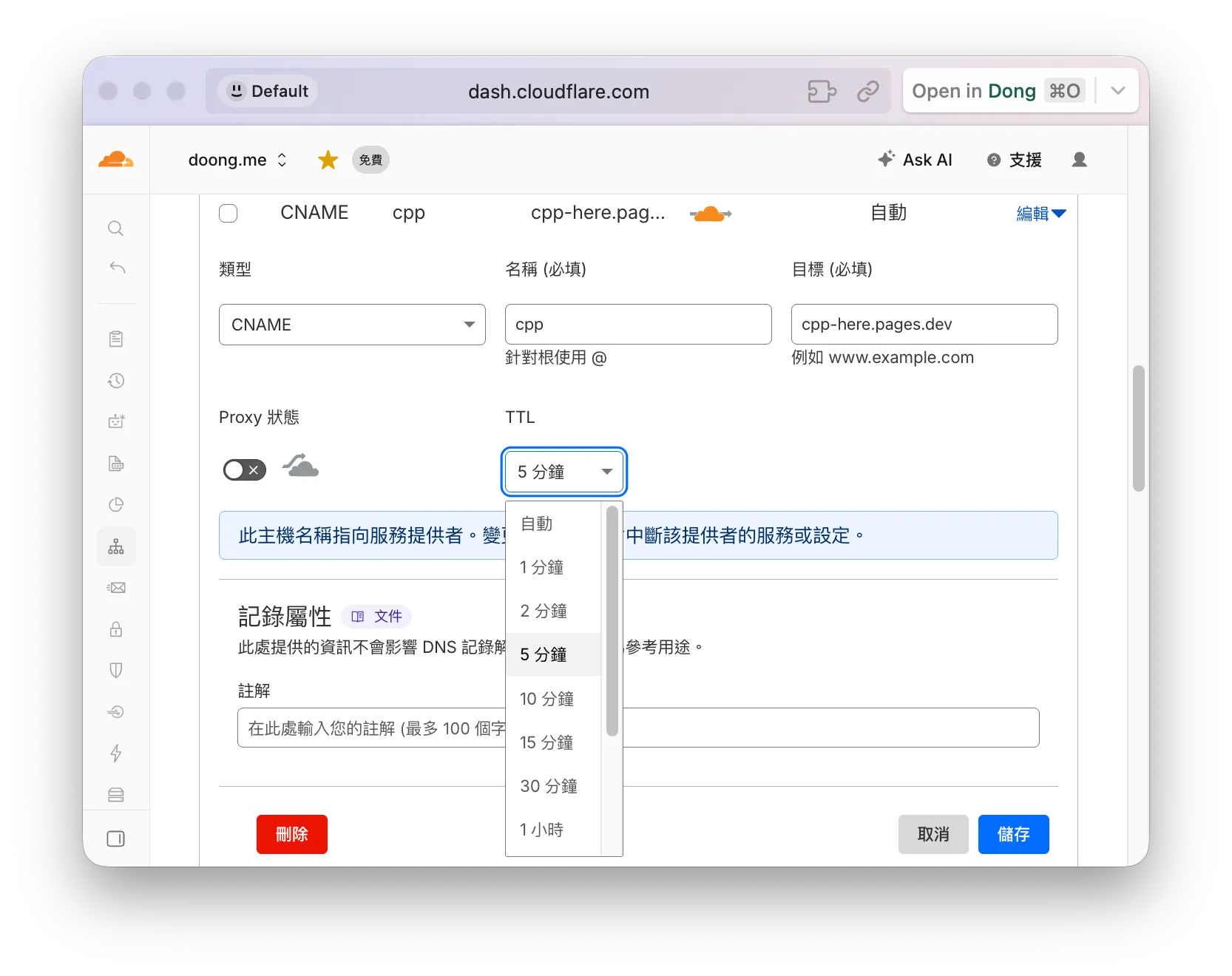The image size is (1232, 976).
Task: Open the CNAME type dropdown
Action: coord(352,325)
